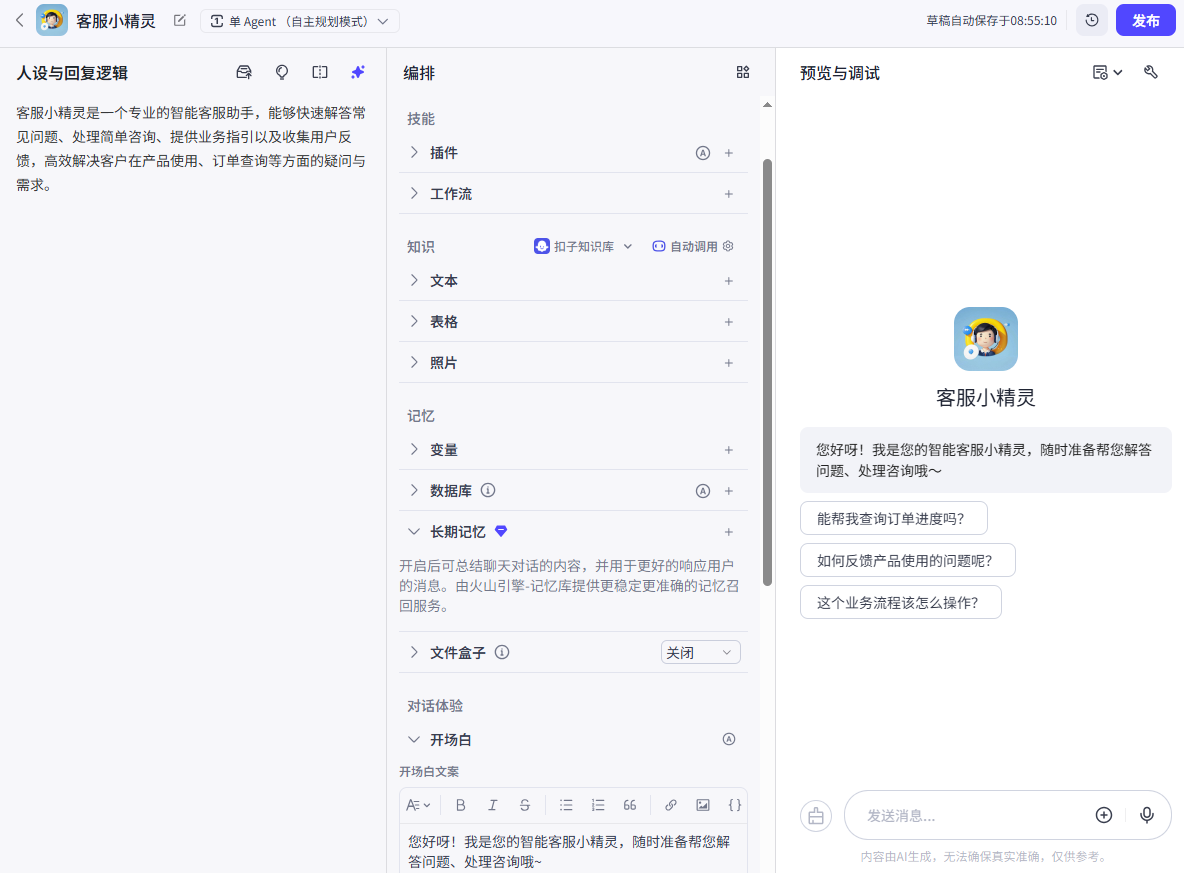Open the debug wrench tool in 预览与调试
The width and height of the screenshot is (1184, 873).
(x=1150, y=72)
